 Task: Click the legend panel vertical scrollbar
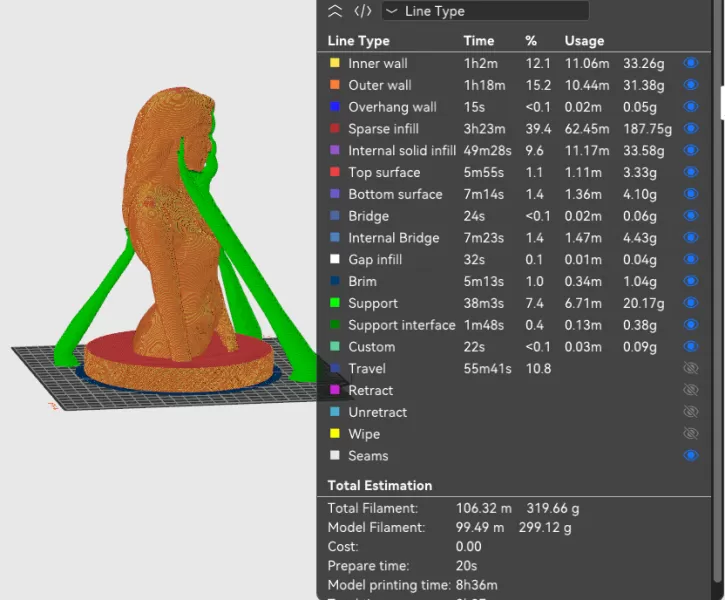tap(721, 100)
